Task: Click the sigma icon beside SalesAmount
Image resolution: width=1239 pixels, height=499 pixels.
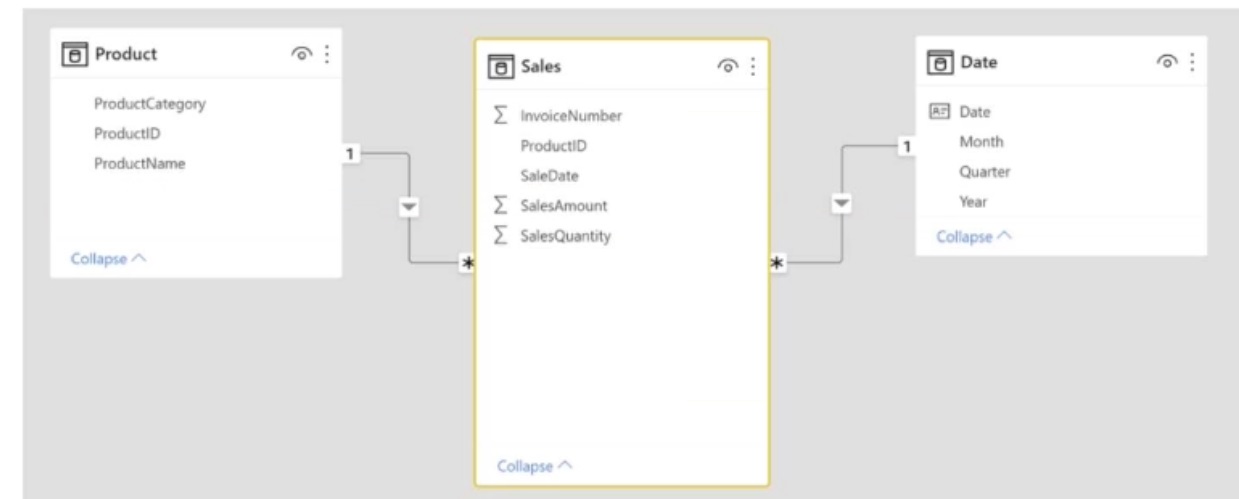Action: point(501,206)
